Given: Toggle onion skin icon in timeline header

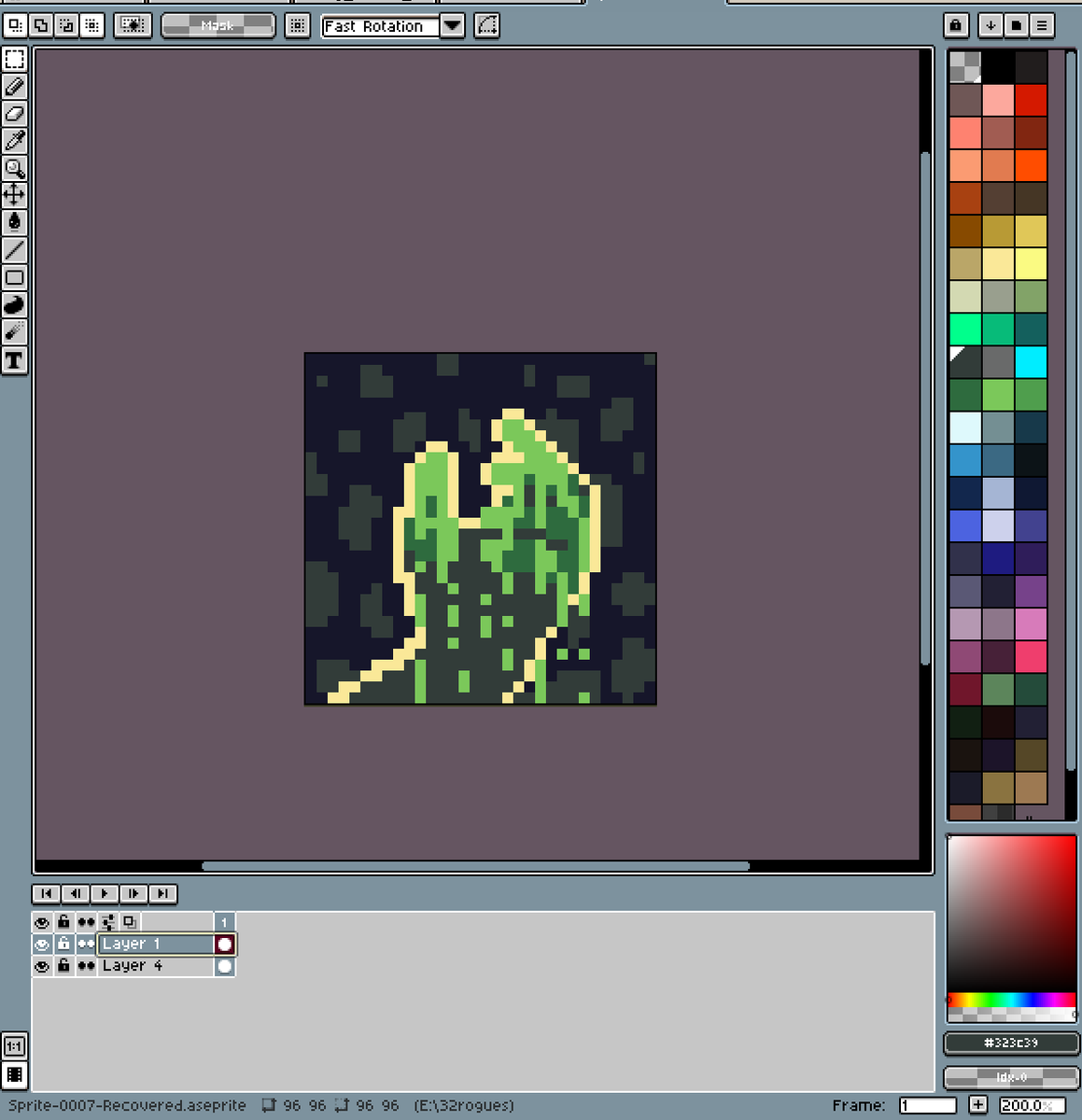Looking at the screenshot, I should click(130, 922).
